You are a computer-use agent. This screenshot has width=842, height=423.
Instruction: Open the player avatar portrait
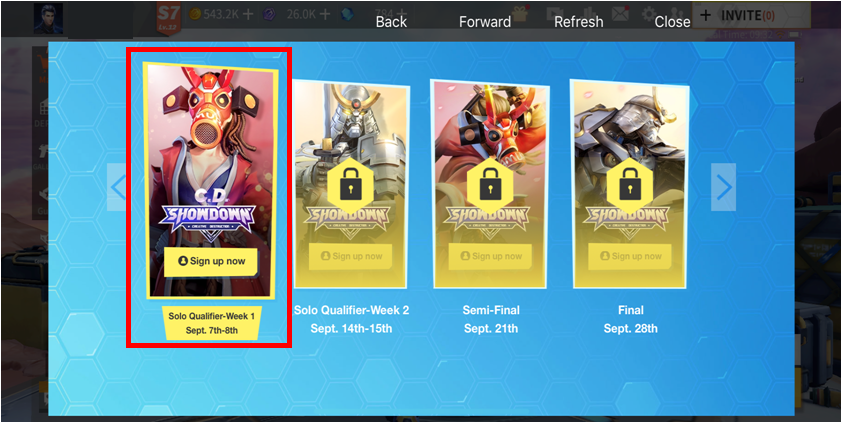pyautogui.click(x=48, y=18)
